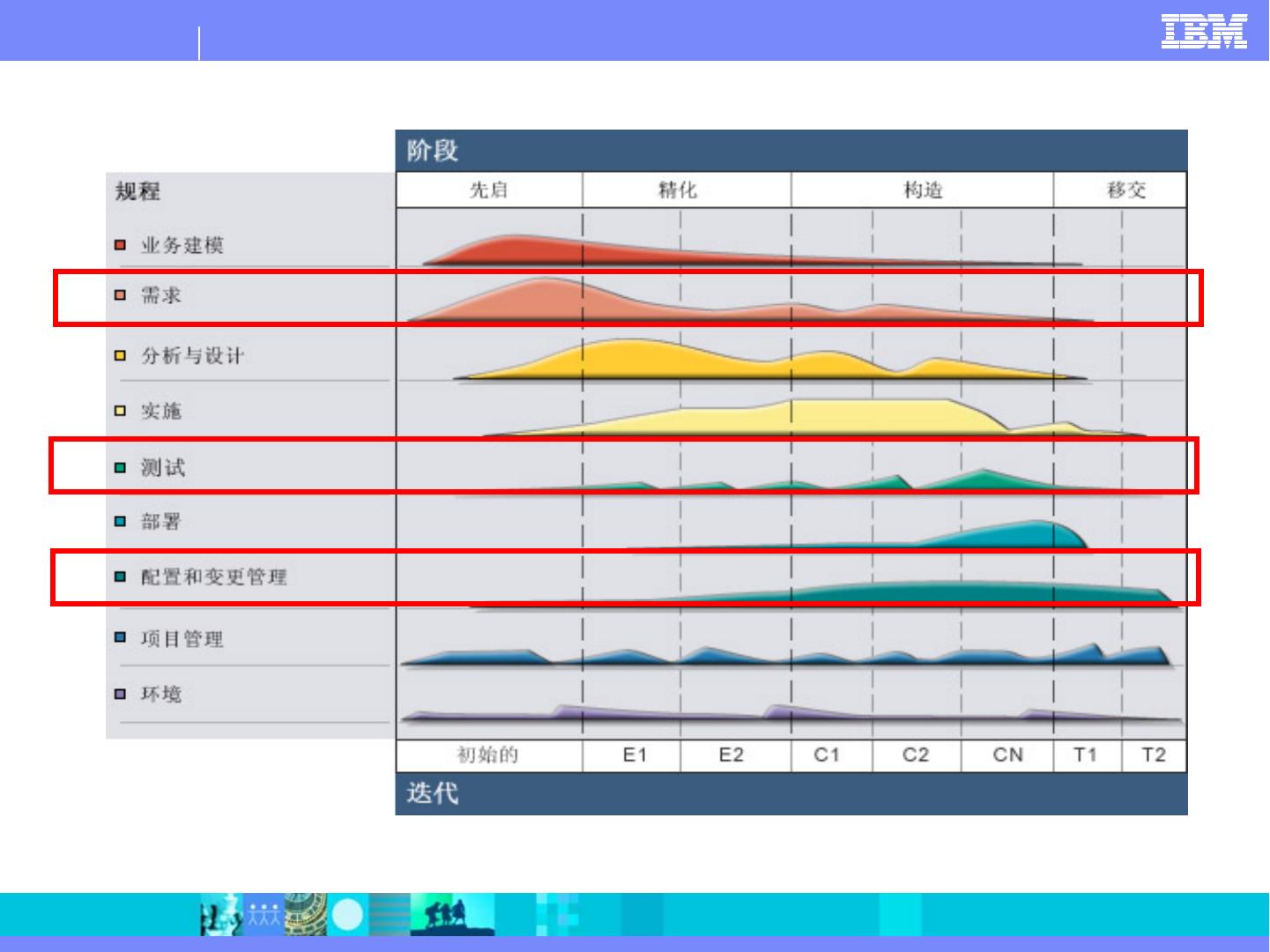
Task: Click the teal square beside 配置和变更管理
Action: 121,577
